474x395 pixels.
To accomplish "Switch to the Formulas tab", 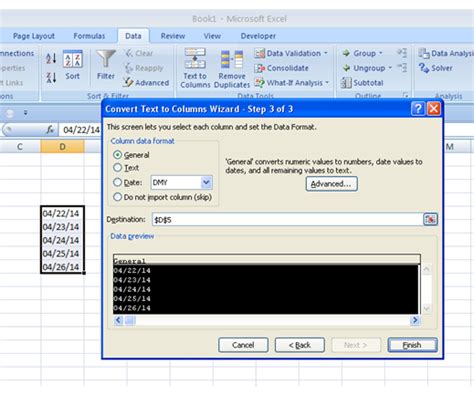I will (x=89, y=36).
